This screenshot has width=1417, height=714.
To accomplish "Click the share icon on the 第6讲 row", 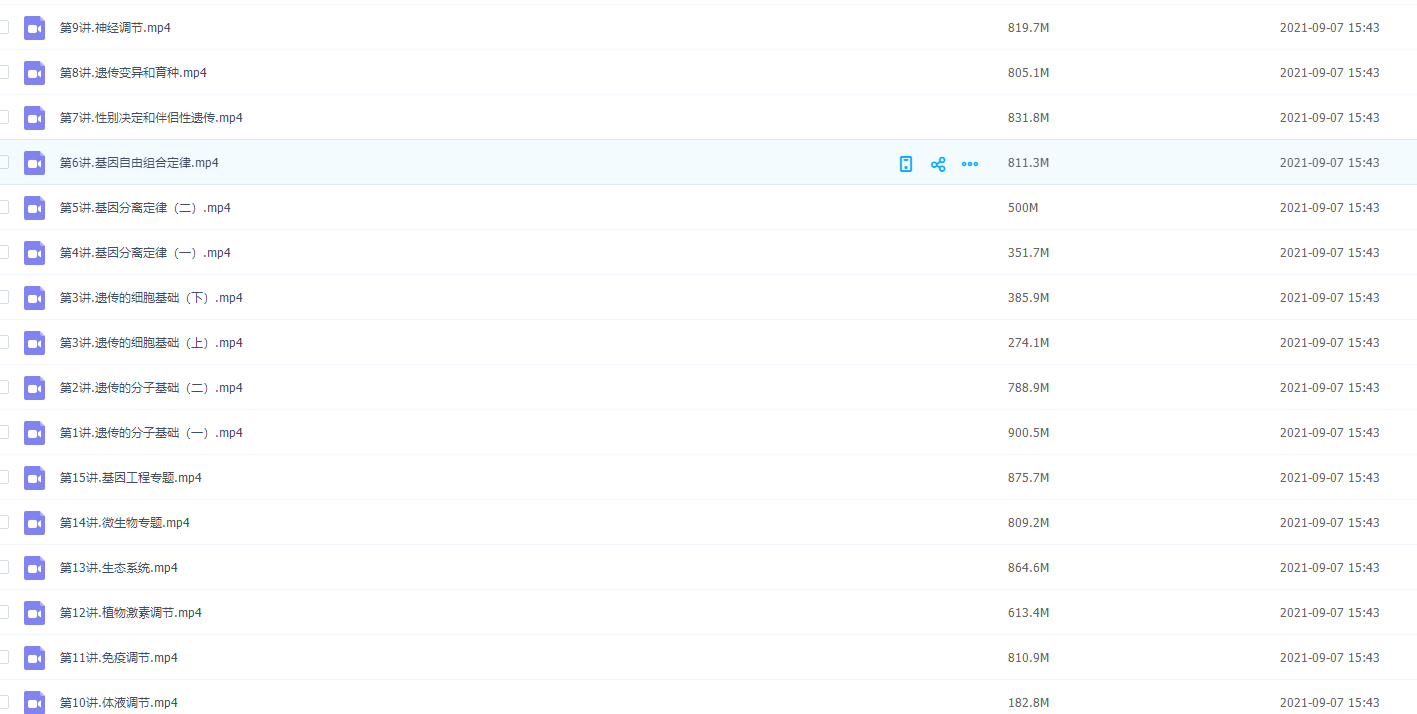I will coord(938,164).
